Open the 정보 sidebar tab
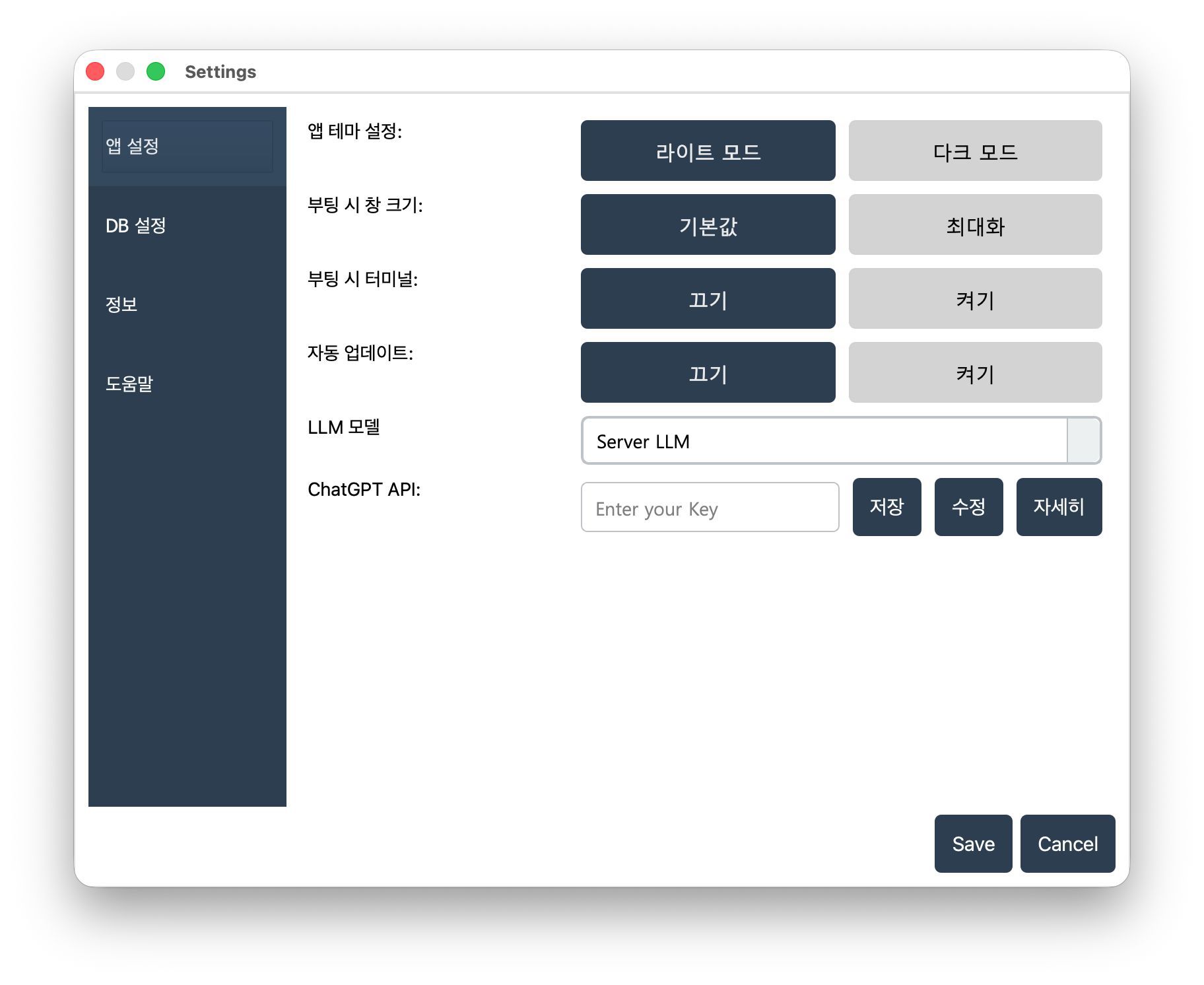 coord(187,305)
